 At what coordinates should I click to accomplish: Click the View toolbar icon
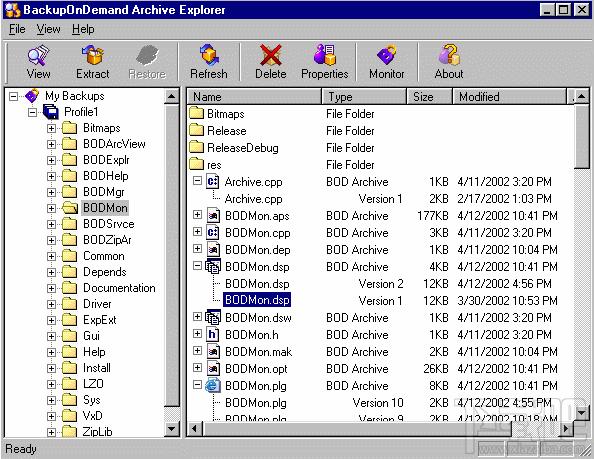38,56
